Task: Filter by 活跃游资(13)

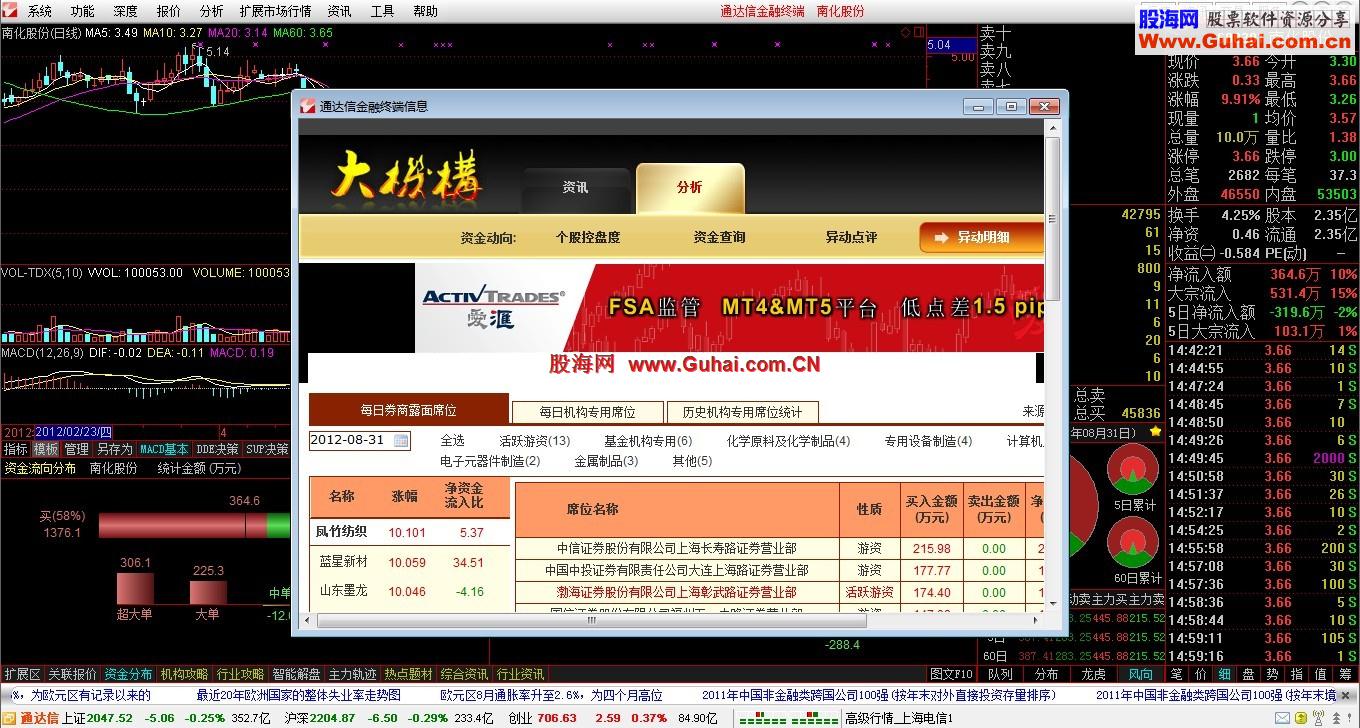Action: pyautogui.click(x=535, y=441)
